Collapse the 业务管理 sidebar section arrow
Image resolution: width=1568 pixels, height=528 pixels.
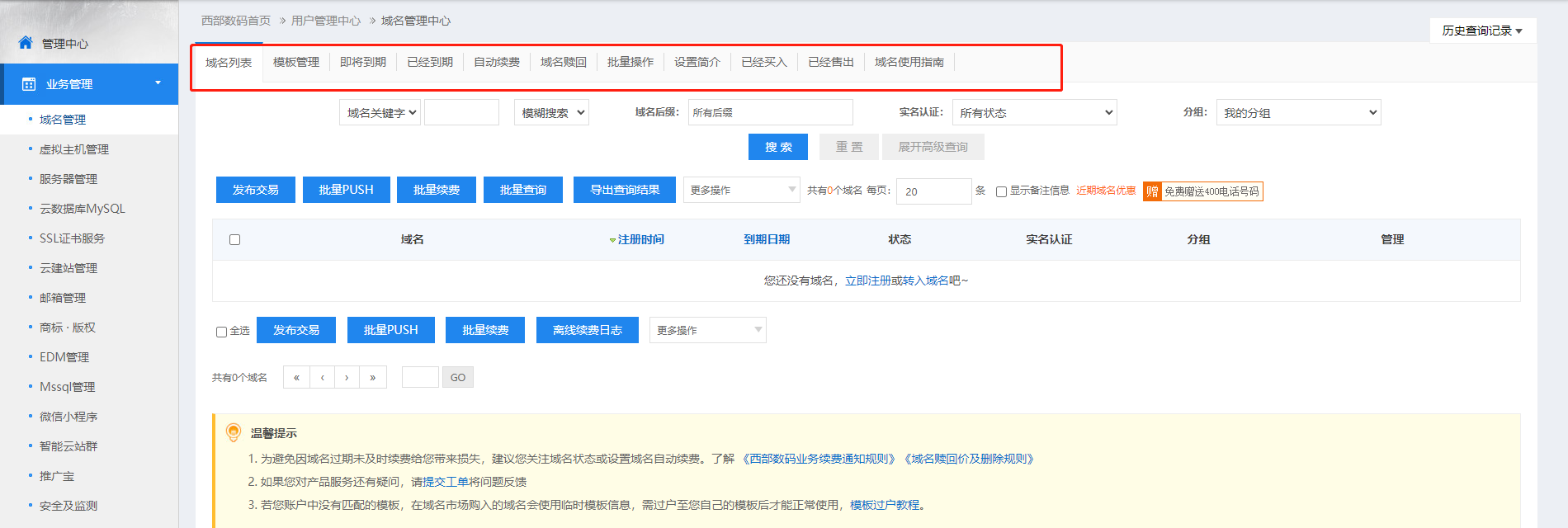(x=158, y=82)
